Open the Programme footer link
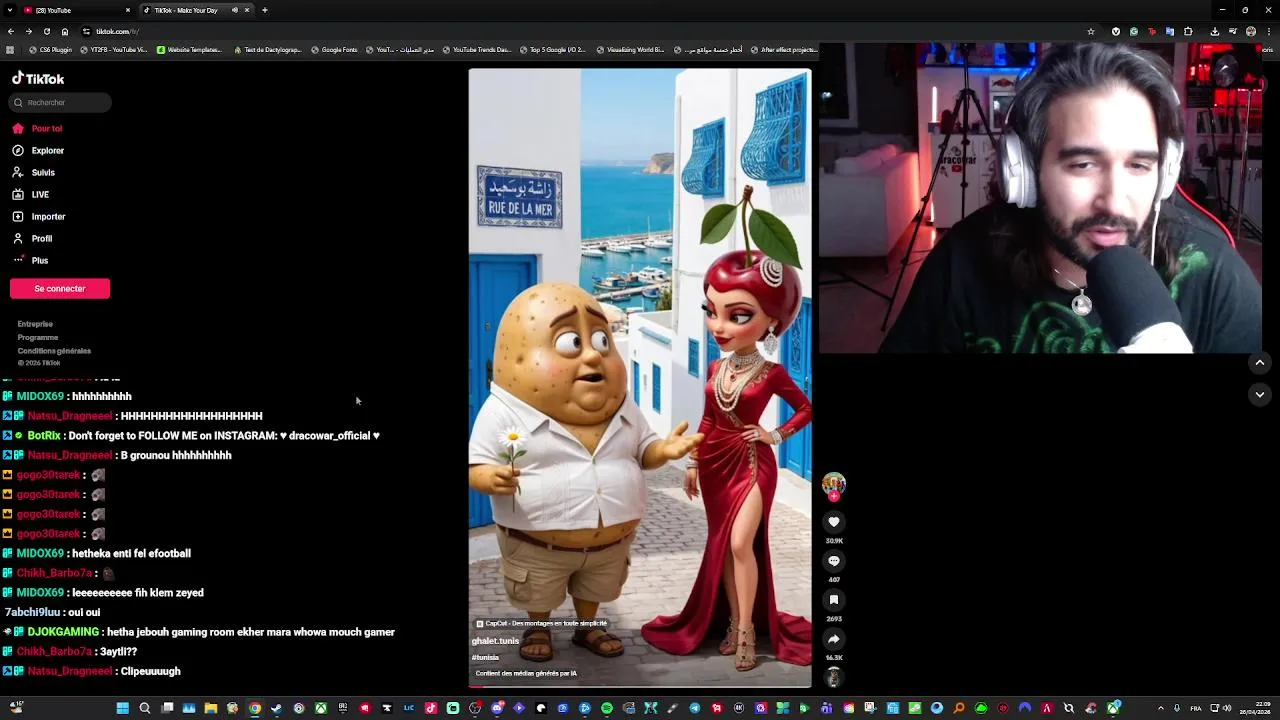1280x720 pixels. [x=38, y=338]
